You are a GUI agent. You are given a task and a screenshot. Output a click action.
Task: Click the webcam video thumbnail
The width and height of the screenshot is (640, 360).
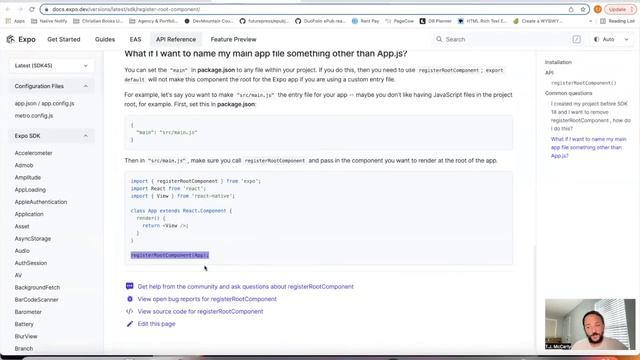[x=590, y=324]
